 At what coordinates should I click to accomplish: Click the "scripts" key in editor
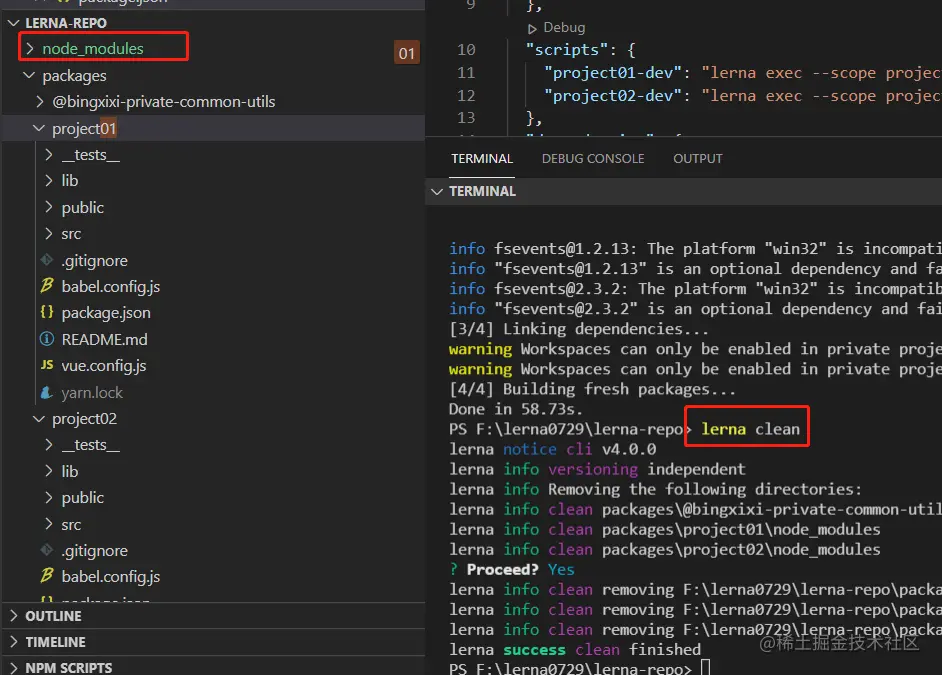pyautogui.click(x=566, y=49)
